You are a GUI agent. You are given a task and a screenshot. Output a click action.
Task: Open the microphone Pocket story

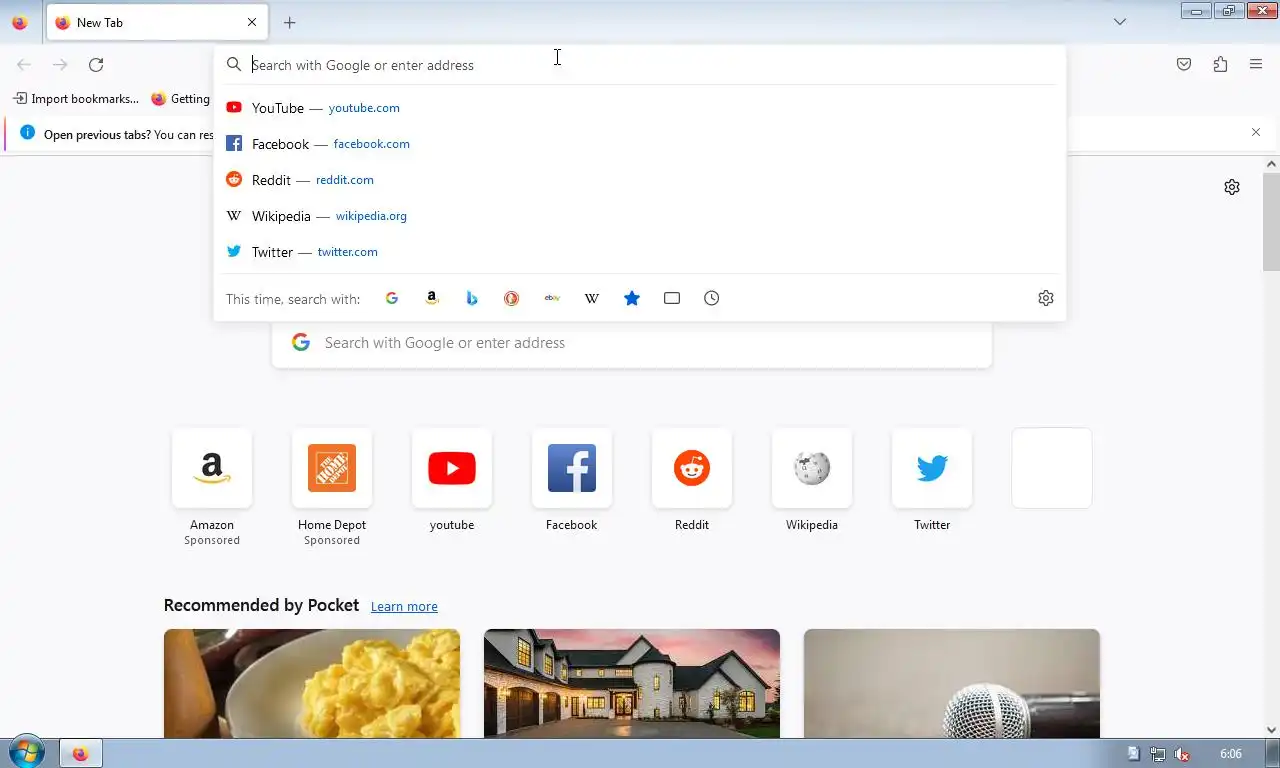point(952,684)
